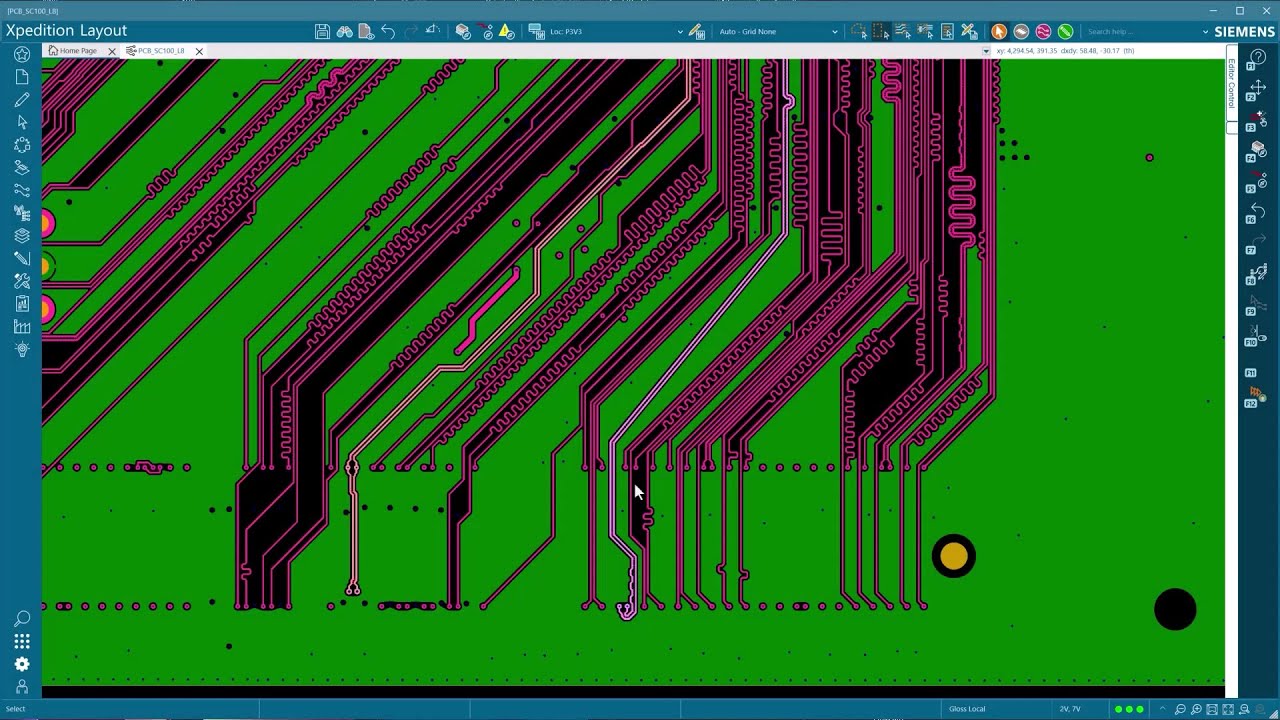Select the gold via pad on canvas
Viewport: 1280px width, 720px height.
[954, 556]
